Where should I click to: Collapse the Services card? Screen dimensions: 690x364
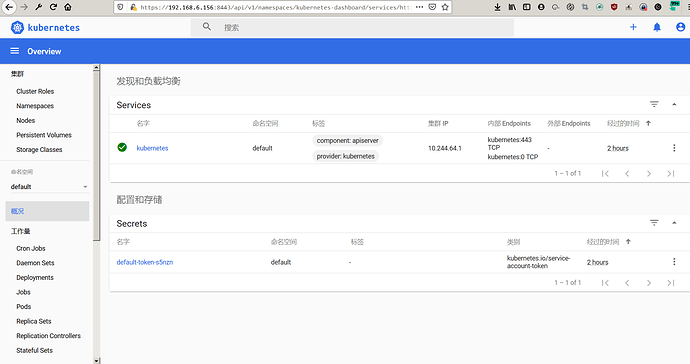[x=674, y=104]
